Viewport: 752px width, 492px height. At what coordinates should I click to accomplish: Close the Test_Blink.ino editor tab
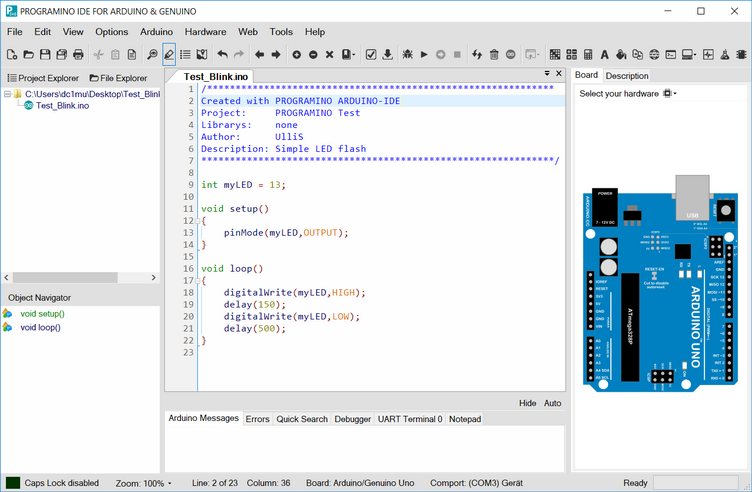click(x=559, y=73)
